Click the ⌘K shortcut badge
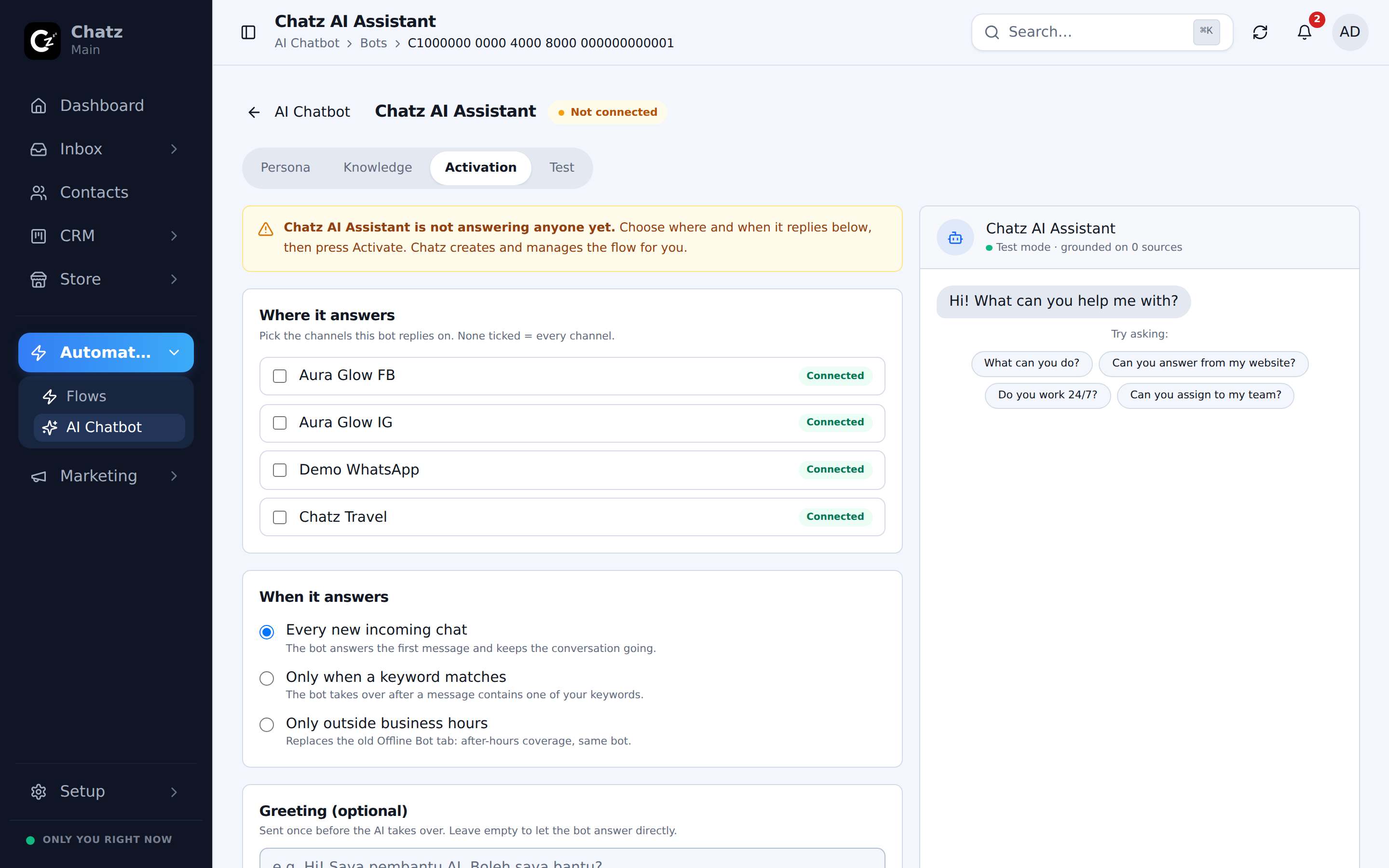This screenshot has height=868, width=1389. click(1207, 31)
